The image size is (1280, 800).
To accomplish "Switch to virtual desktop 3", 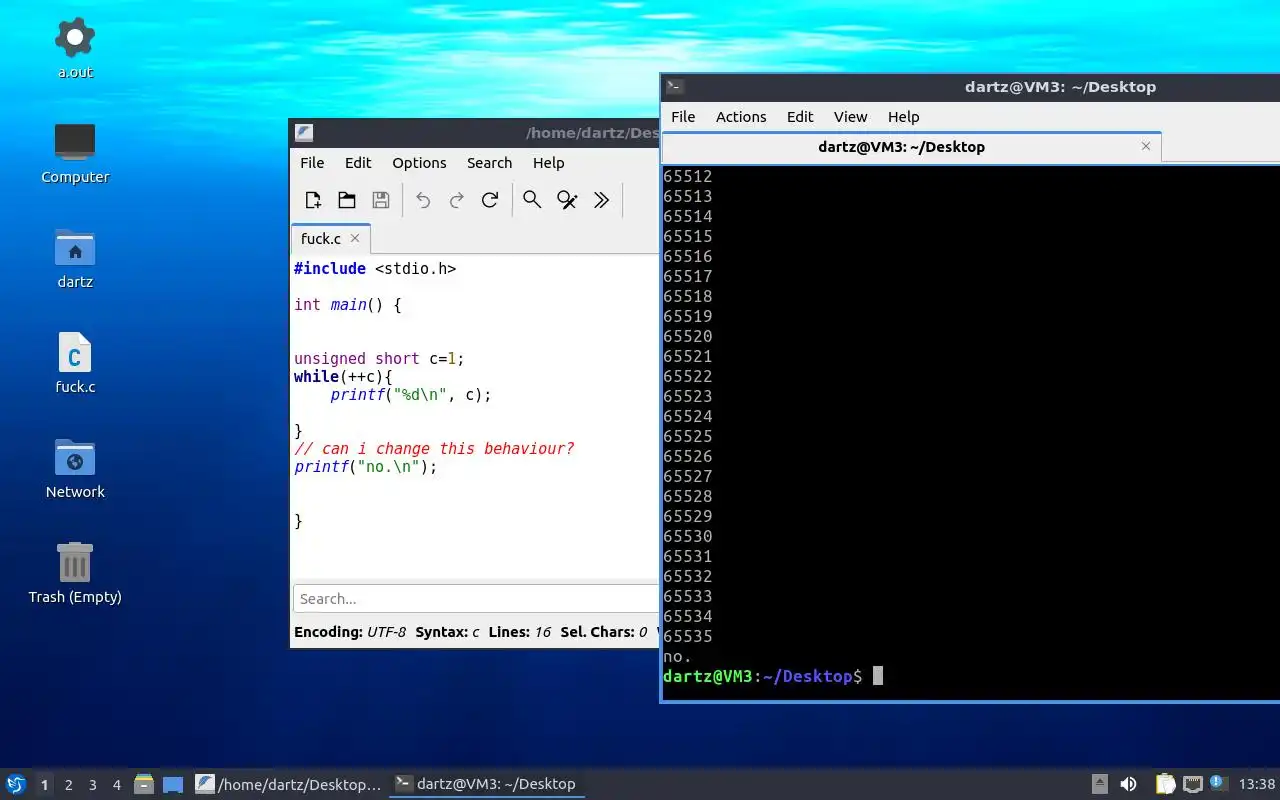I will 92,785.
